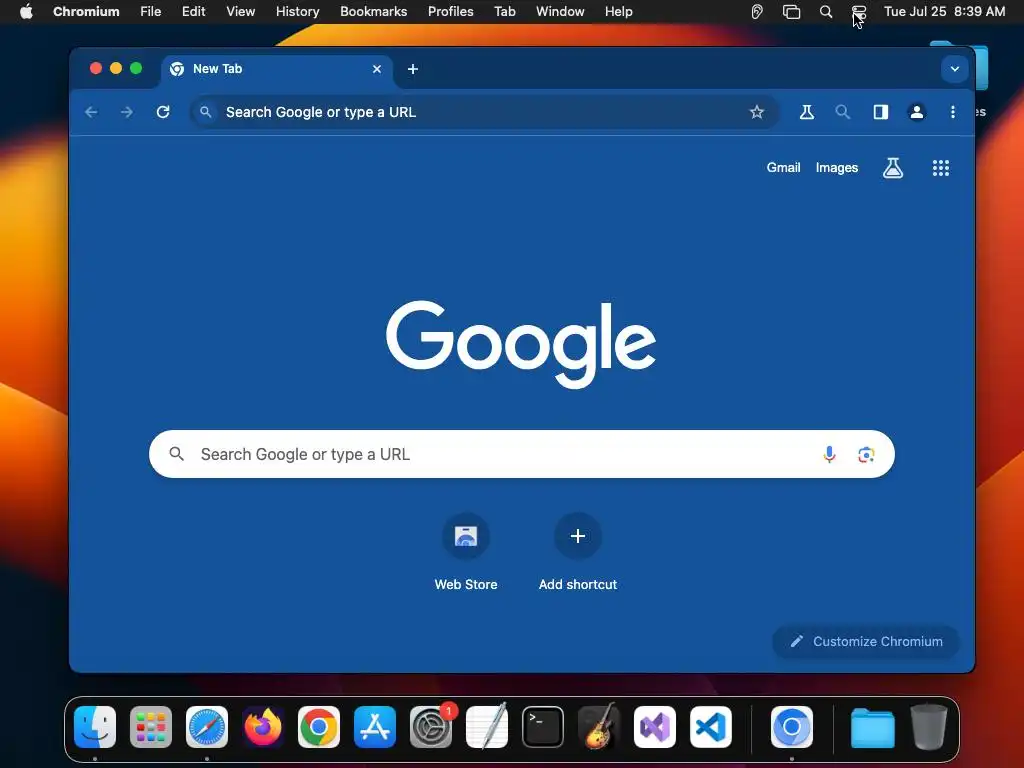Screen dimensions: 1024x768
Task: Open the Web Store shortcut
Action: (x=466, y=553)
